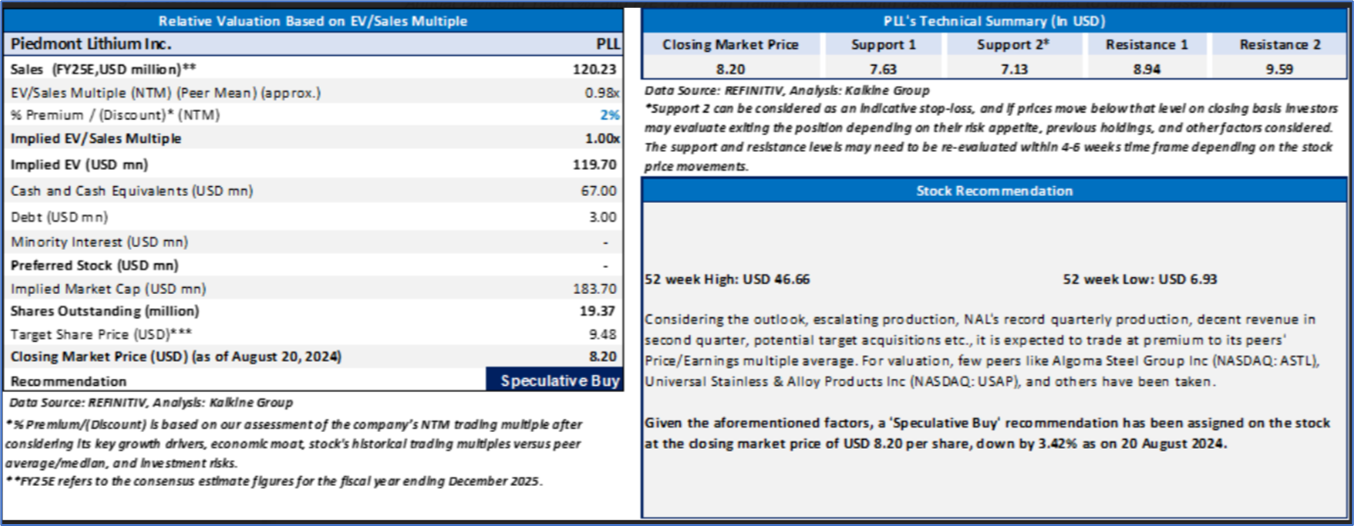Click the Resistance 2 column header

pos(1279,45)
